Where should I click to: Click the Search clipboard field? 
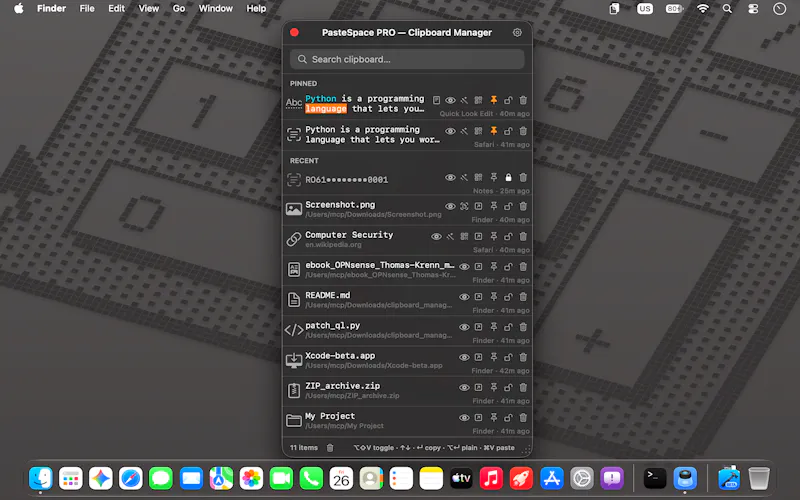click(x=407, y=59)
